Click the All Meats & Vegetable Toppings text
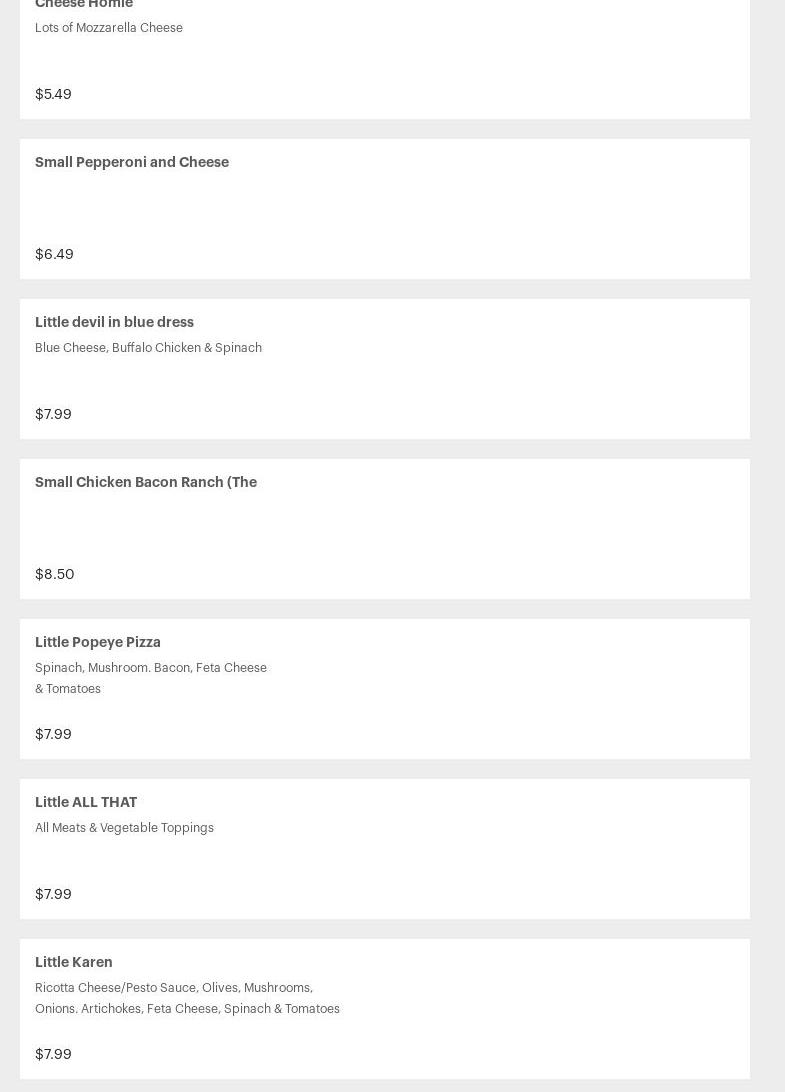Screen dimensions: 785x1092 (124, 828)
